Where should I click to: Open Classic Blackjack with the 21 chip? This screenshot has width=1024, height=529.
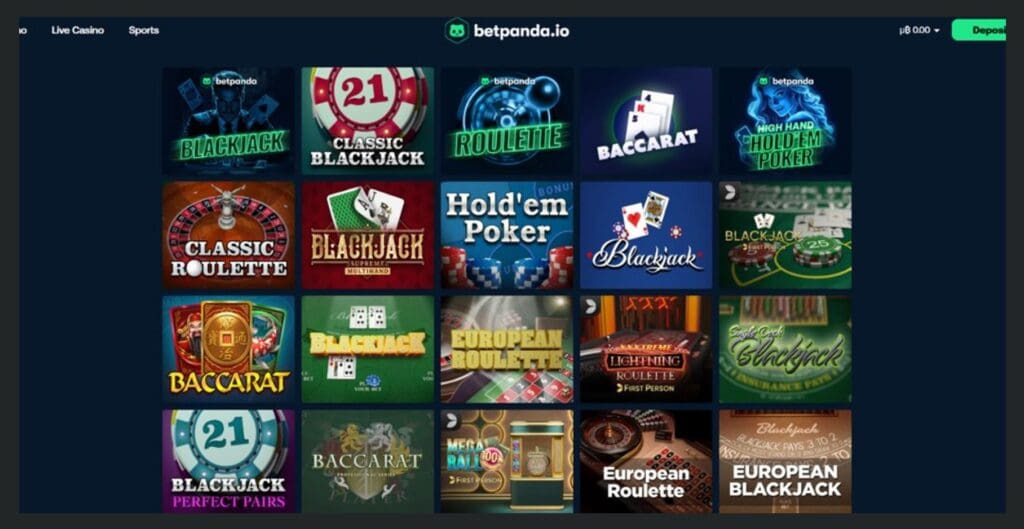(368, 121)
